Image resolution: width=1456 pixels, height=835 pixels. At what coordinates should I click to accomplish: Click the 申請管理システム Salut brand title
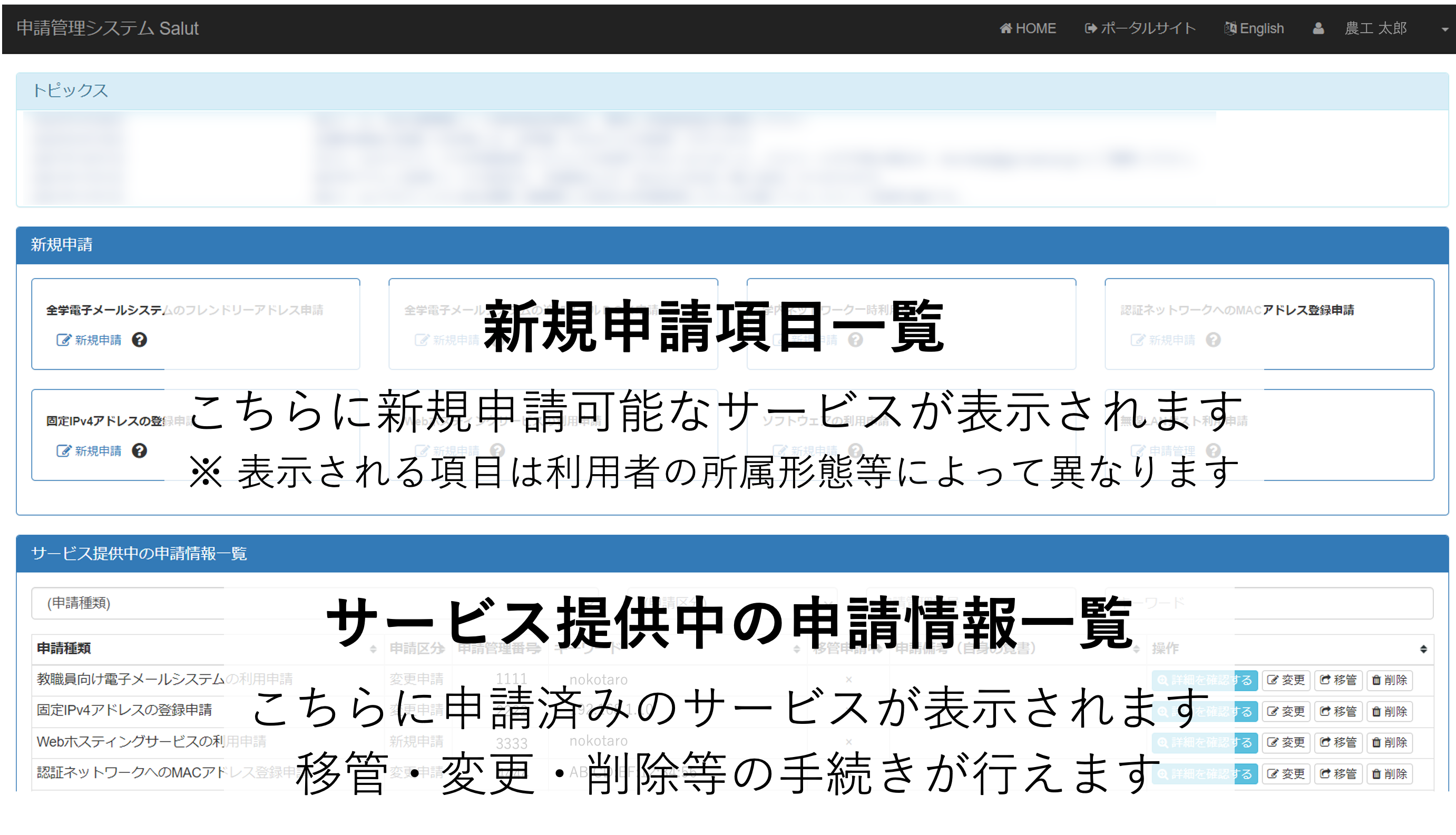(x=108, y=28)
